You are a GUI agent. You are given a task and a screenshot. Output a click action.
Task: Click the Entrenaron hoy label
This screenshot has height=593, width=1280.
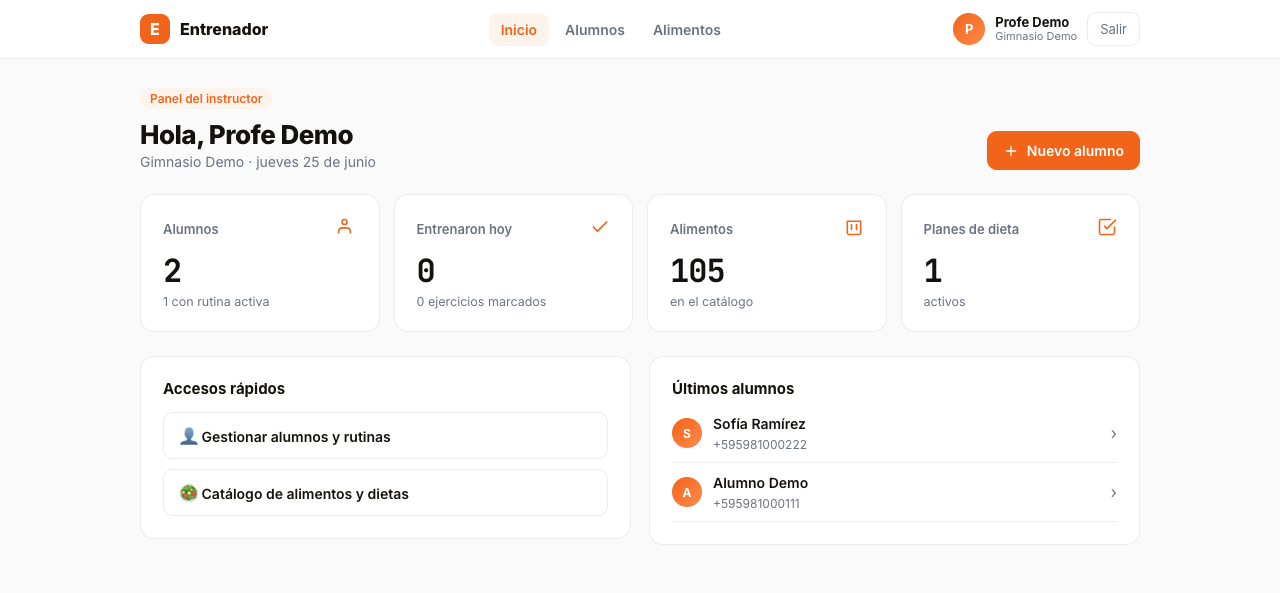pyautogui.click(x=464, y=229)
